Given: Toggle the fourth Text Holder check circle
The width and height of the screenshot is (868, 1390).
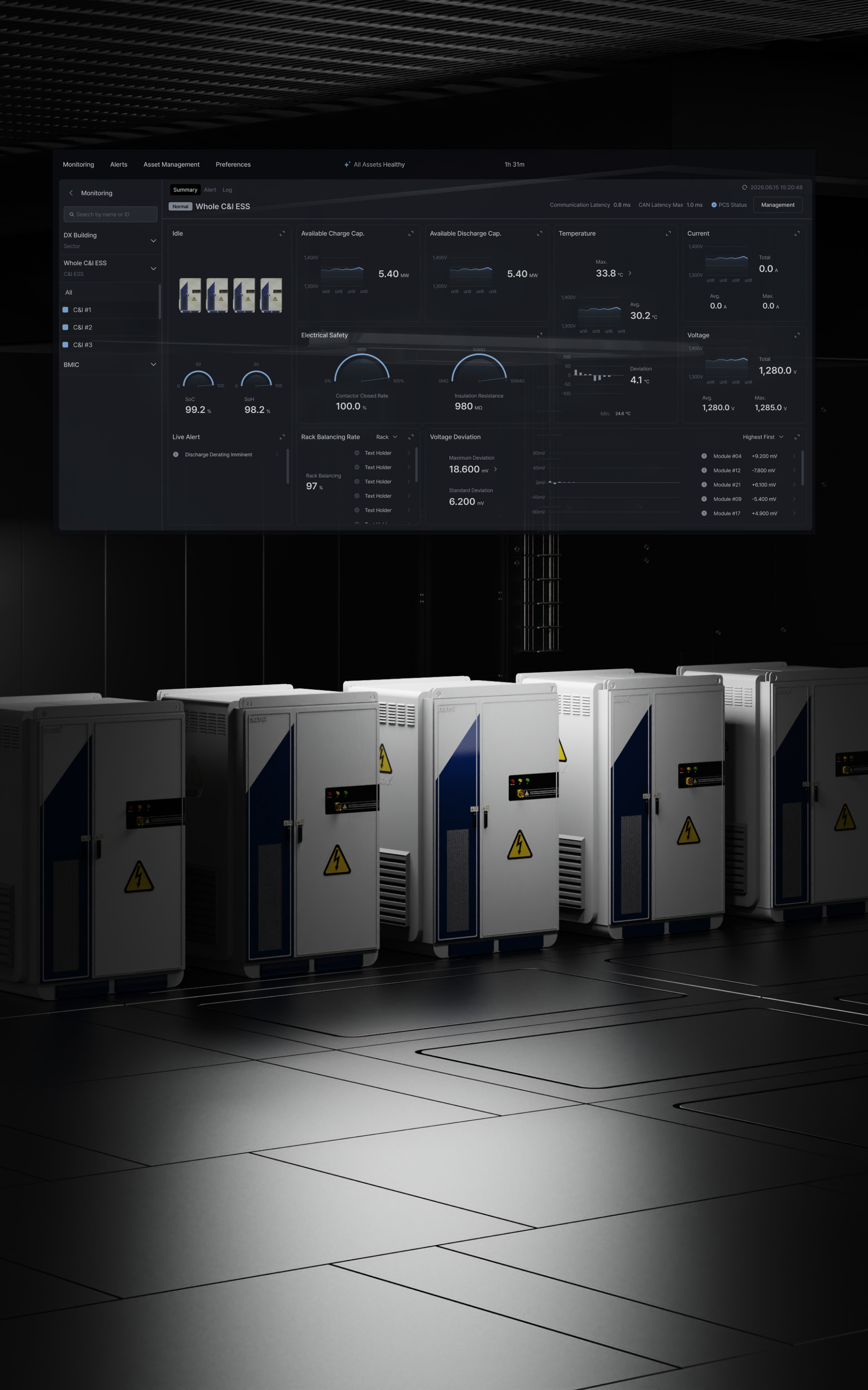Looking at the screenshot, I should (x=357, y=496).
